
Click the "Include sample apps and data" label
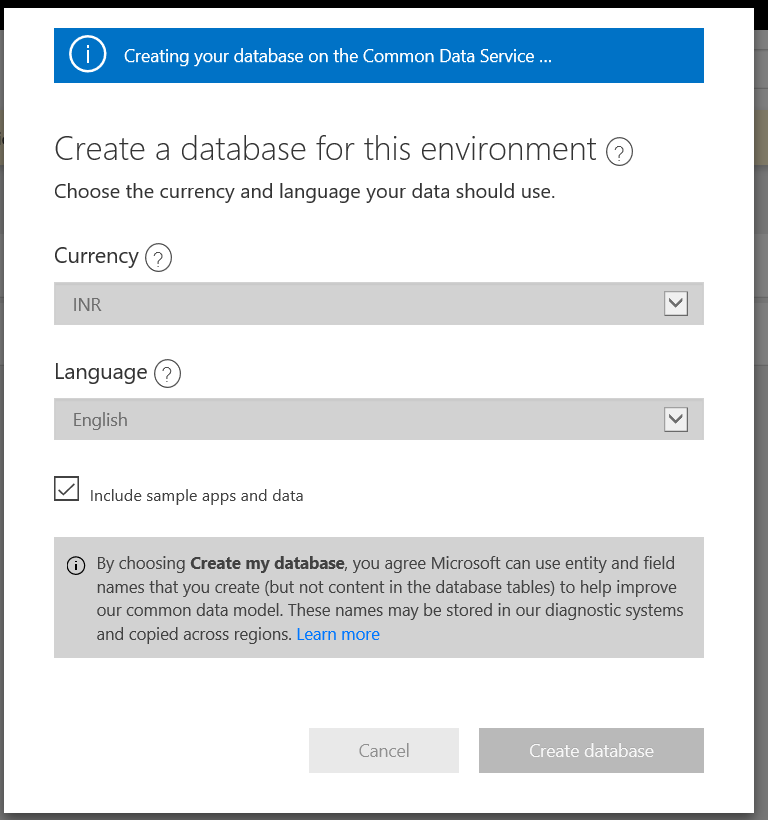pyautogui.click(x=196, y=496)
